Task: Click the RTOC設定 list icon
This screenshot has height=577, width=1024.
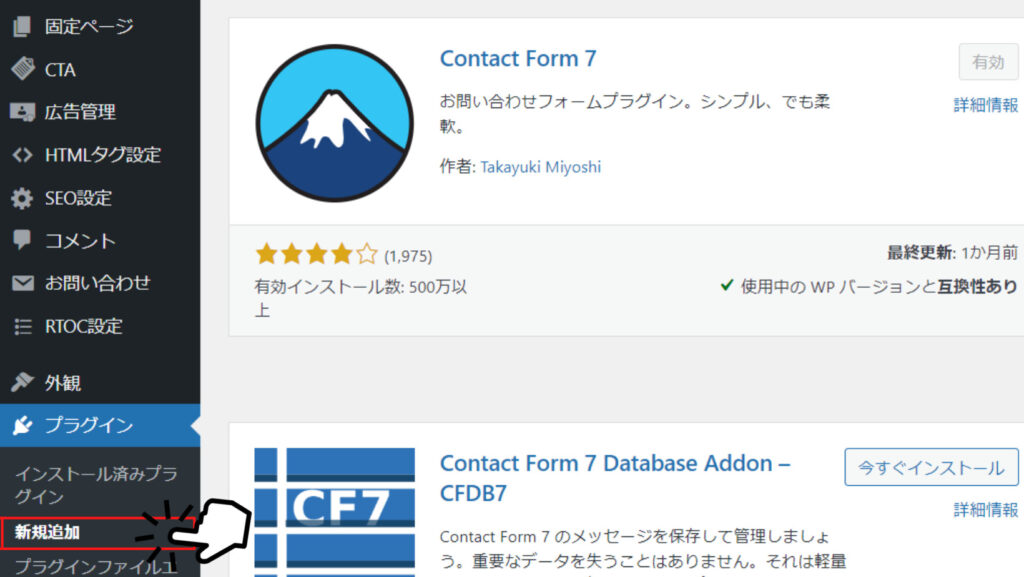Action: [x=22, y=326]
